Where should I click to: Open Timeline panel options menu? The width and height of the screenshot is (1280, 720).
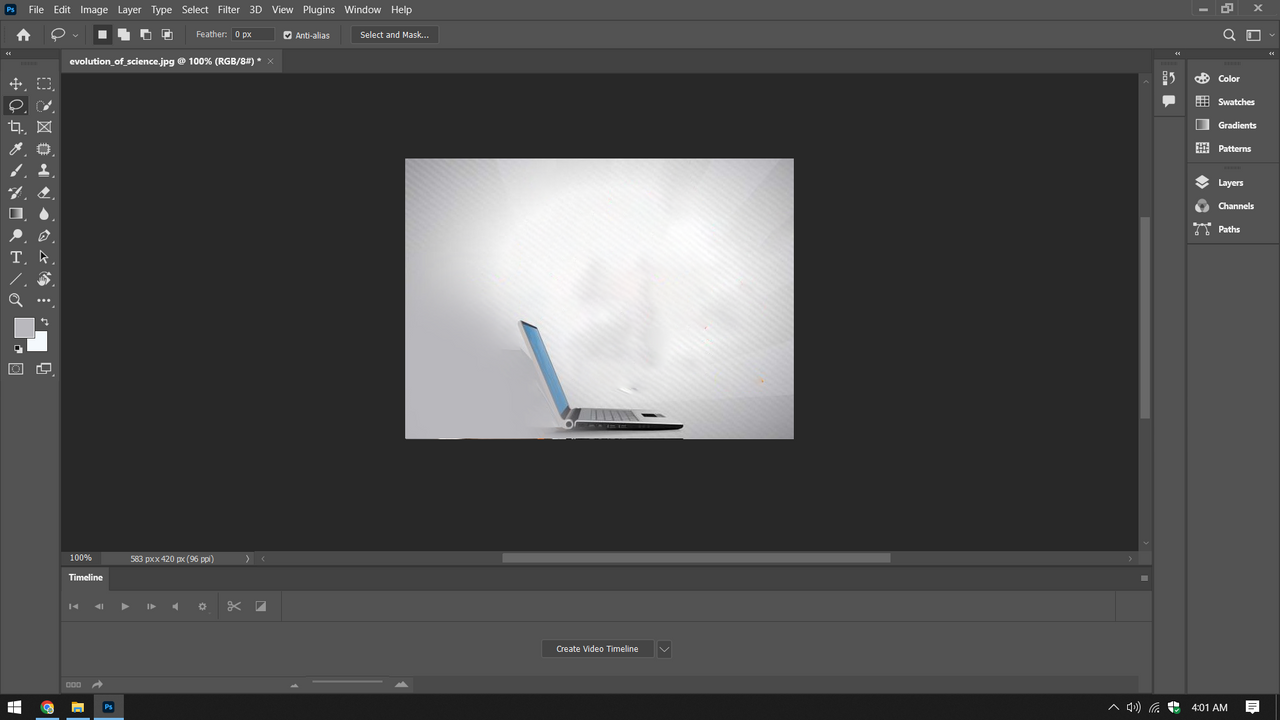1144,578
